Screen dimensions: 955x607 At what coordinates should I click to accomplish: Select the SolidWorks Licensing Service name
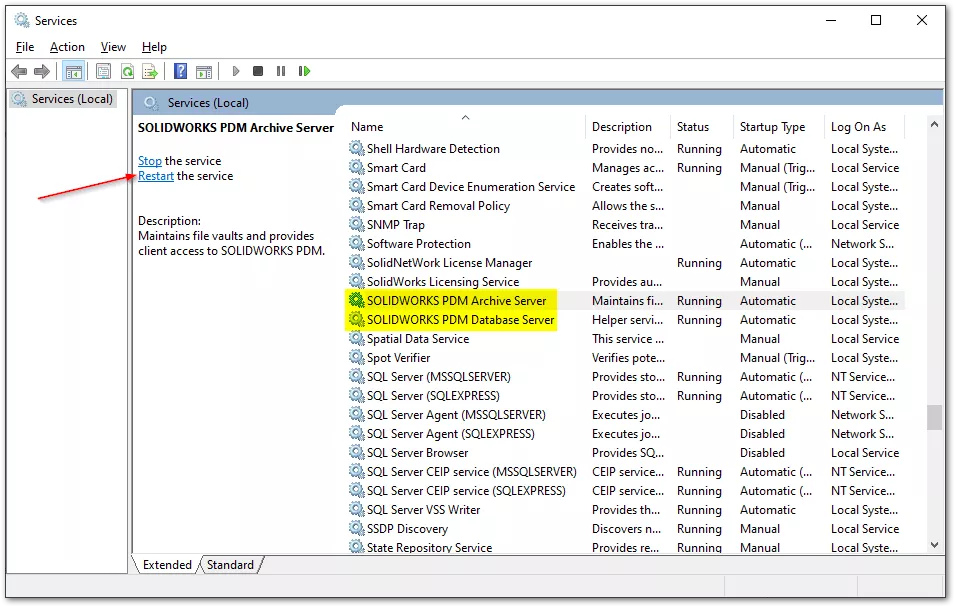point(443,281)
